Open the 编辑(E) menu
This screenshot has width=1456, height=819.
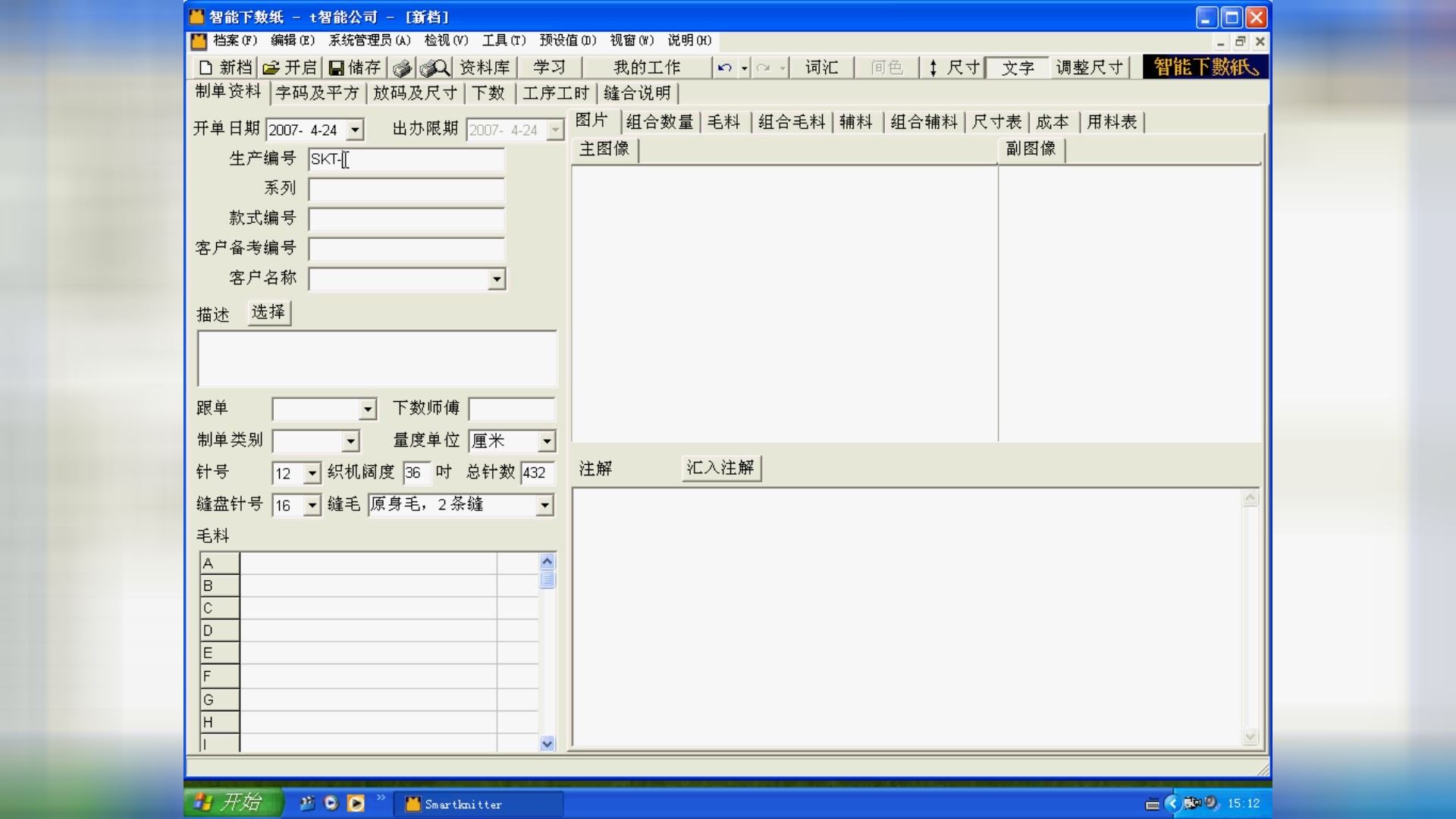293,40
